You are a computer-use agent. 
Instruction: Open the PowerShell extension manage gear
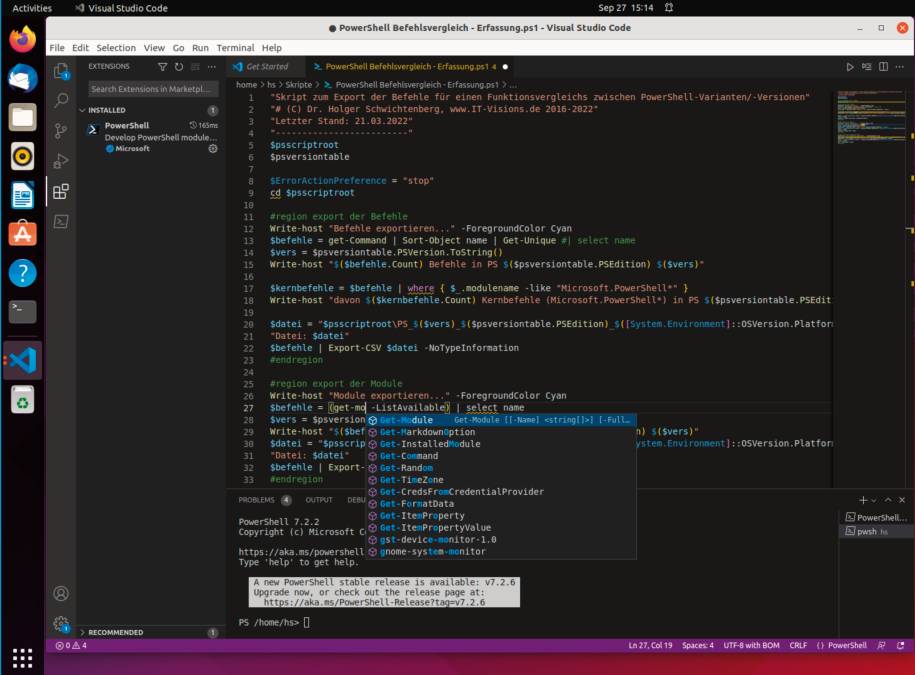pos(213,149)
